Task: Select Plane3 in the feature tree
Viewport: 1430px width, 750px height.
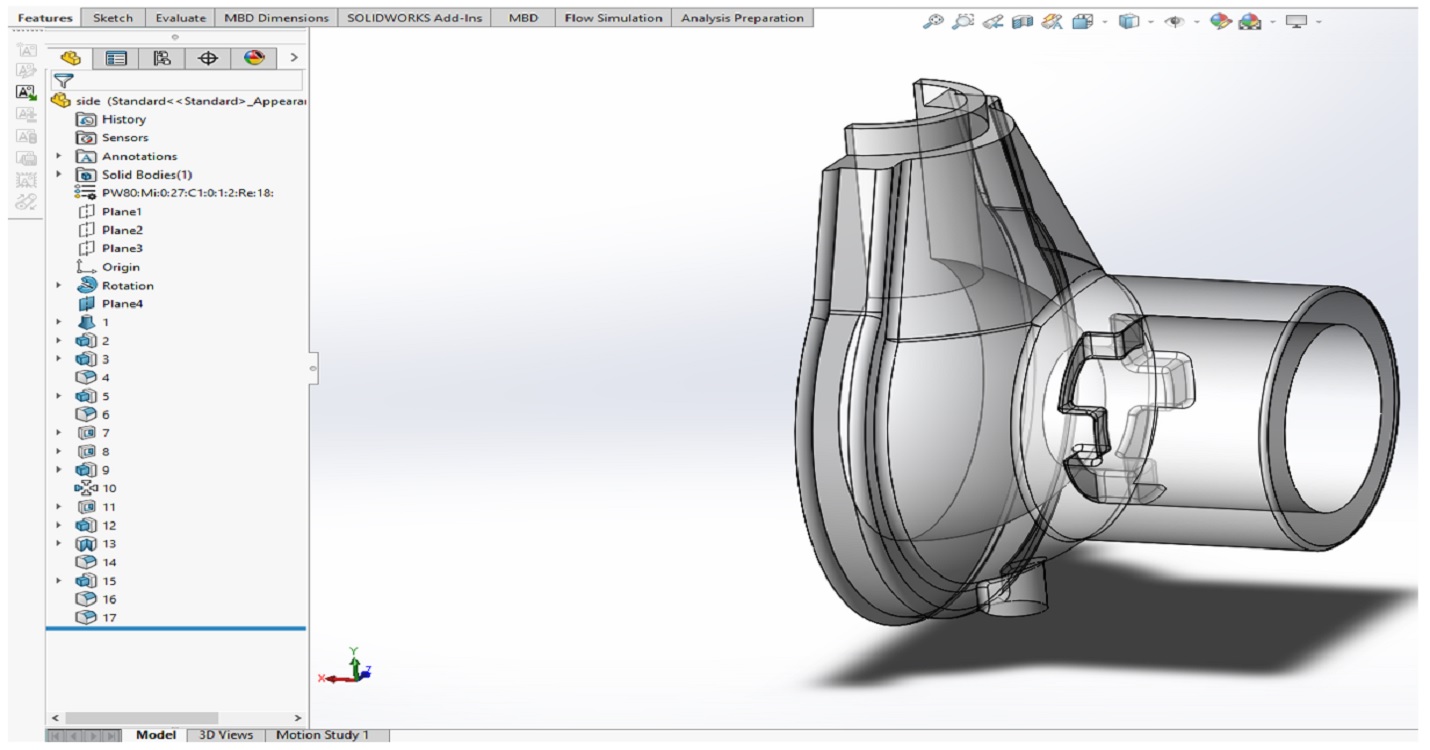Action: [x=110, y=248]
